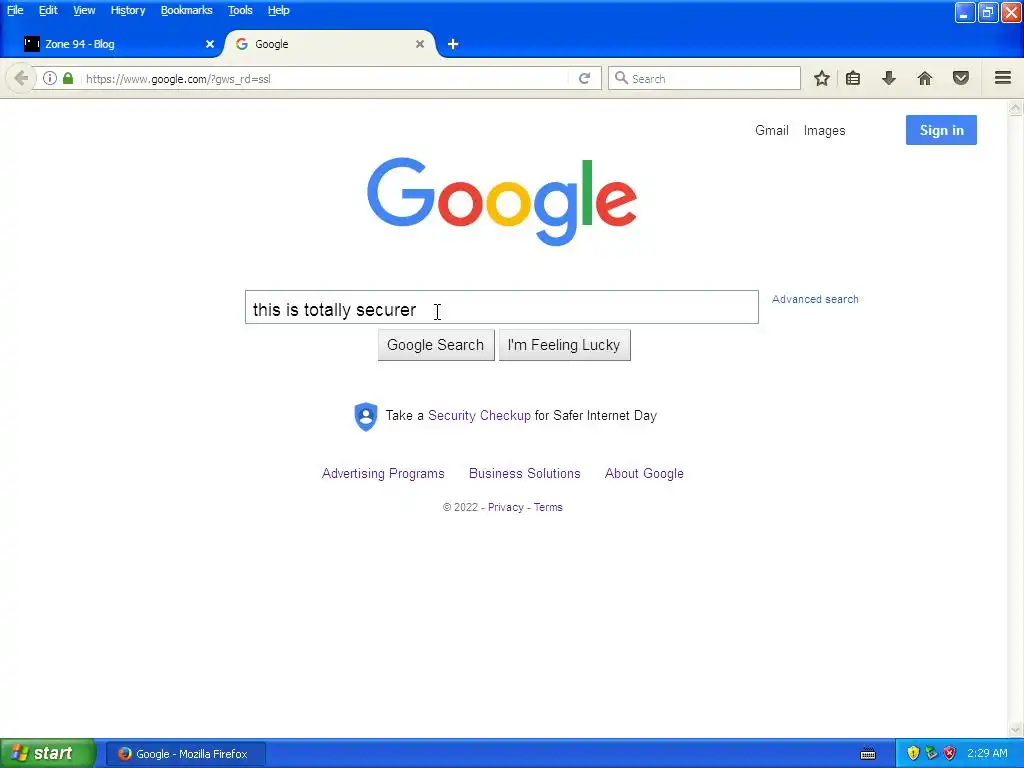
Task: Click the I'm Feeling Lucky button
Action: (564, 345)
